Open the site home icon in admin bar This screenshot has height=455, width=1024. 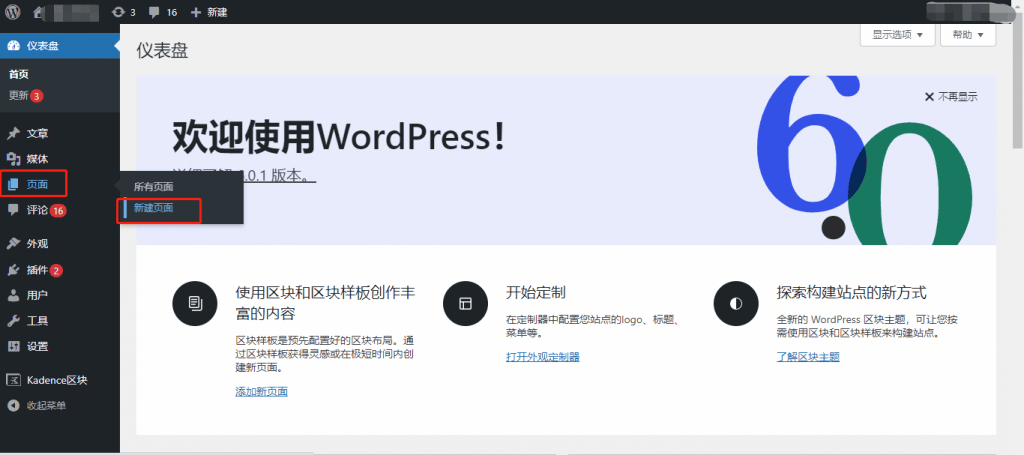40,12
